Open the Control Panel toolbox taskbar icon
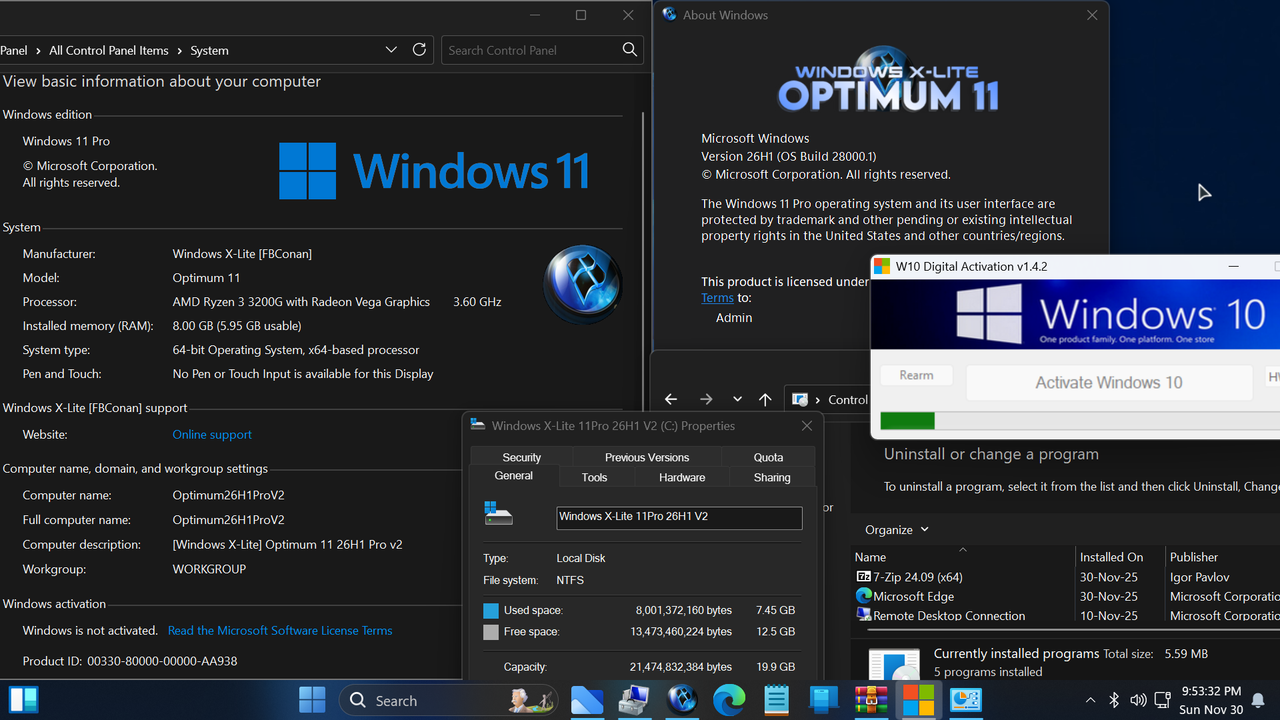Viewport: 1280px width, 720px height. coord(634,700)
